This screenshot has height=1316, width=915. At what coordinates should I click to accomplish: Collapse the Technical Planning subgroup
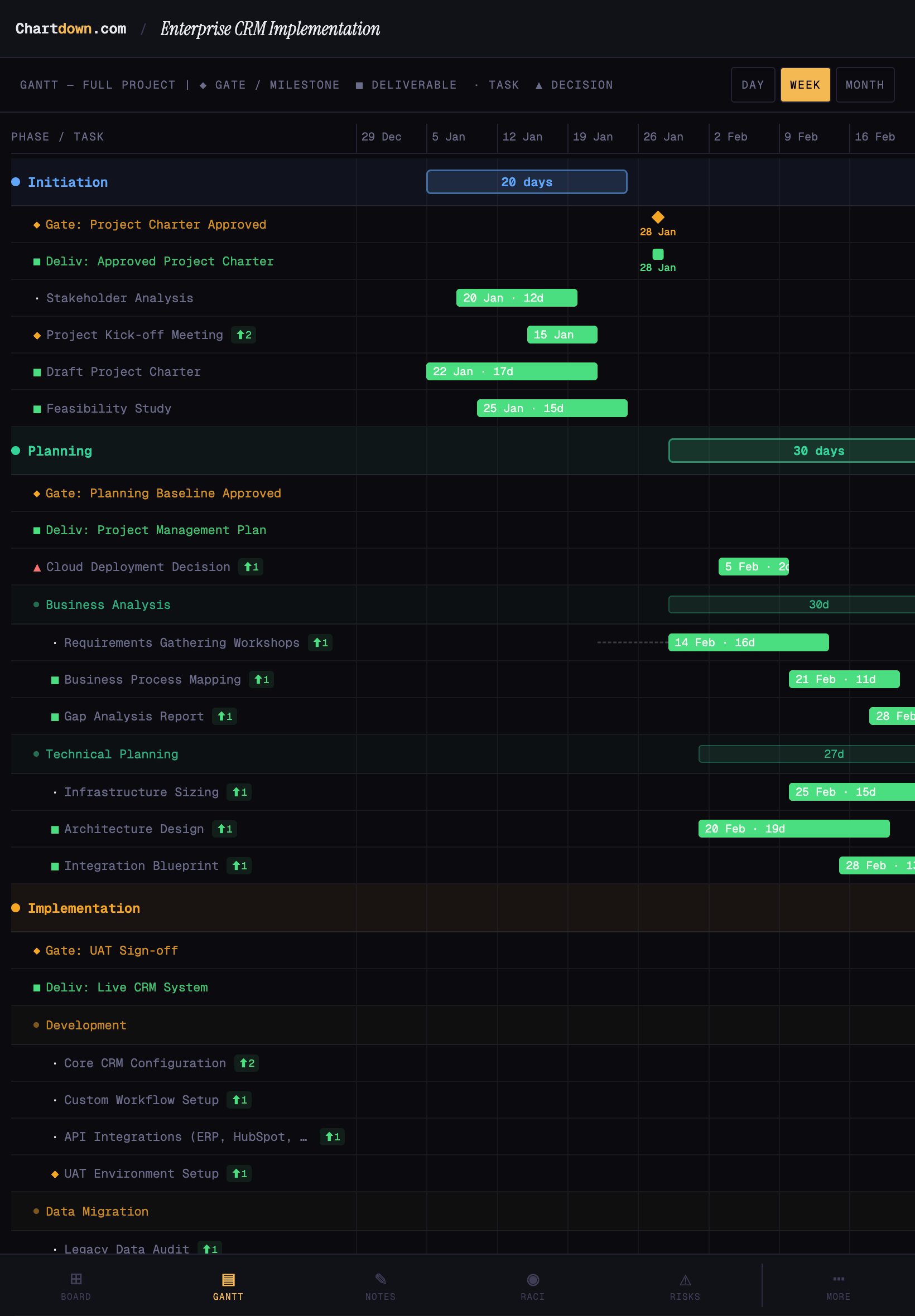coord(36,754)
